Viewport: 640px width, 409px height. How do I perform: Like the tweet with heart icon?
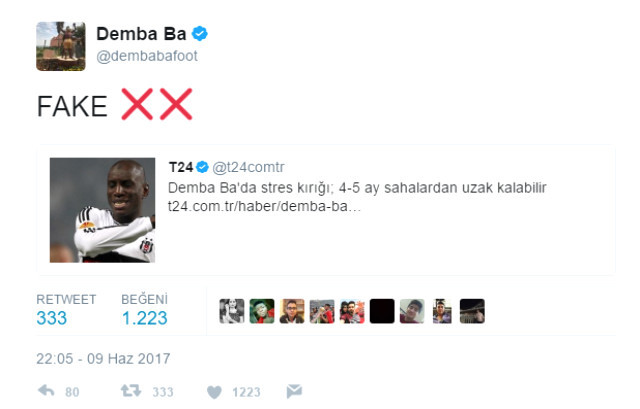(x=214, y=392)
